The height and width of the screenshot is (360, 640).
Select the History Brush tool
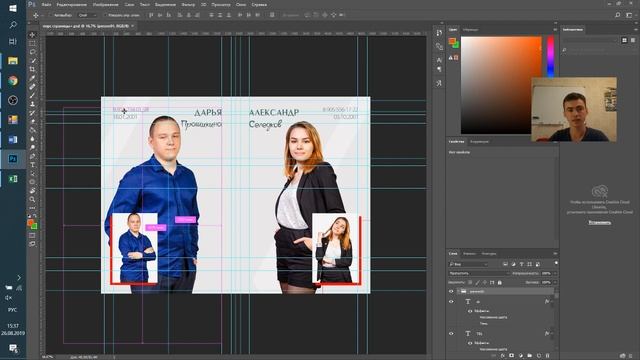click(x=32, y=113)
